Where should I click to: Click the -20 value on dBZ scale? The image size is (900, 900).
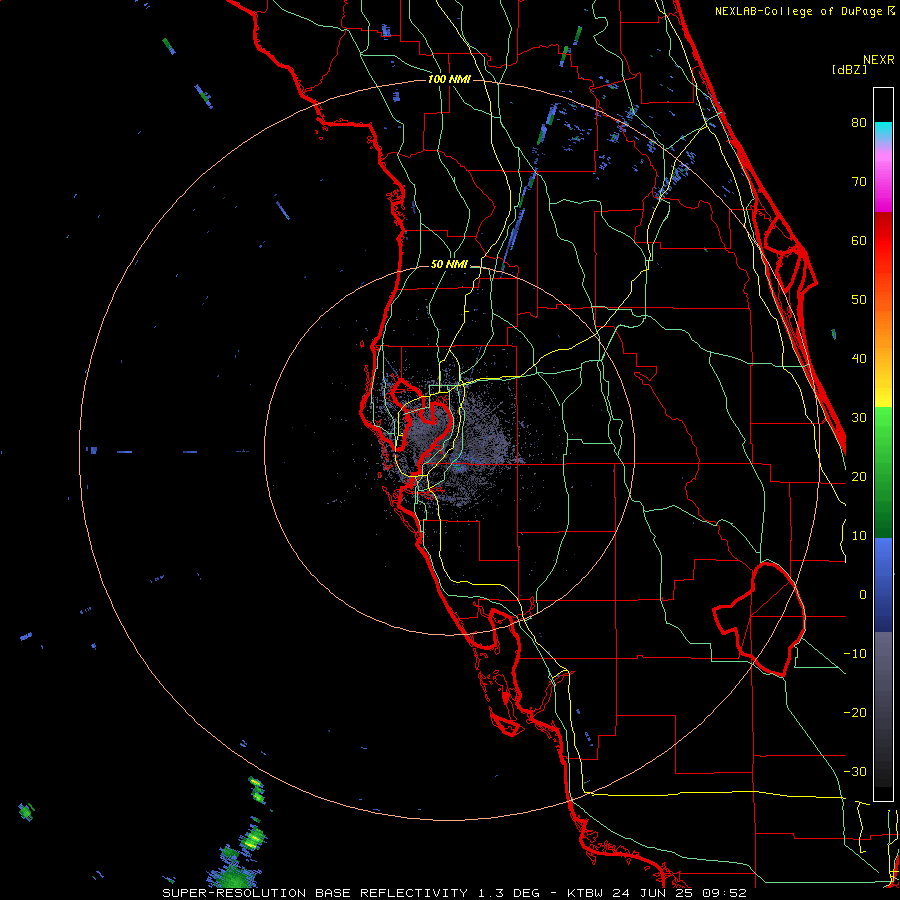point(855,713)
